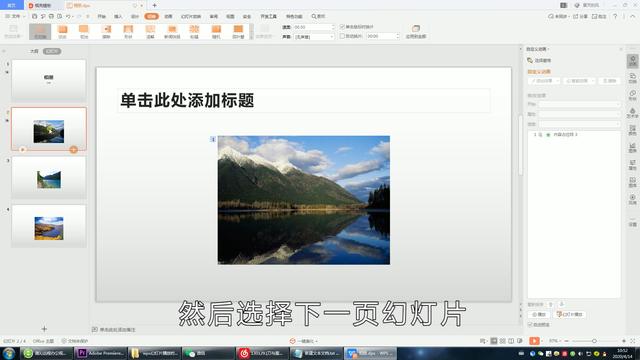Select slide 1 thumbnail
The height and width of the screenshot is (360, 640).
tap(49, 80)
